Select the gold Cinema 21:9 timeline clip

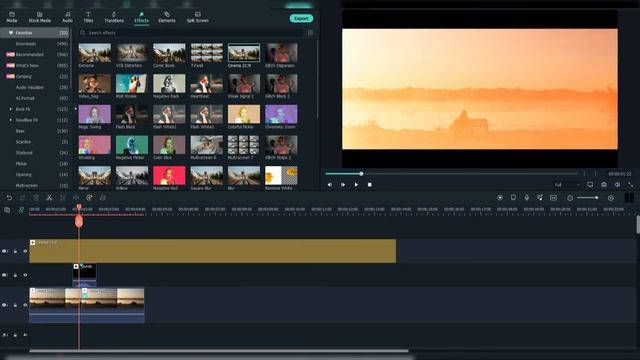coord(212,251)
